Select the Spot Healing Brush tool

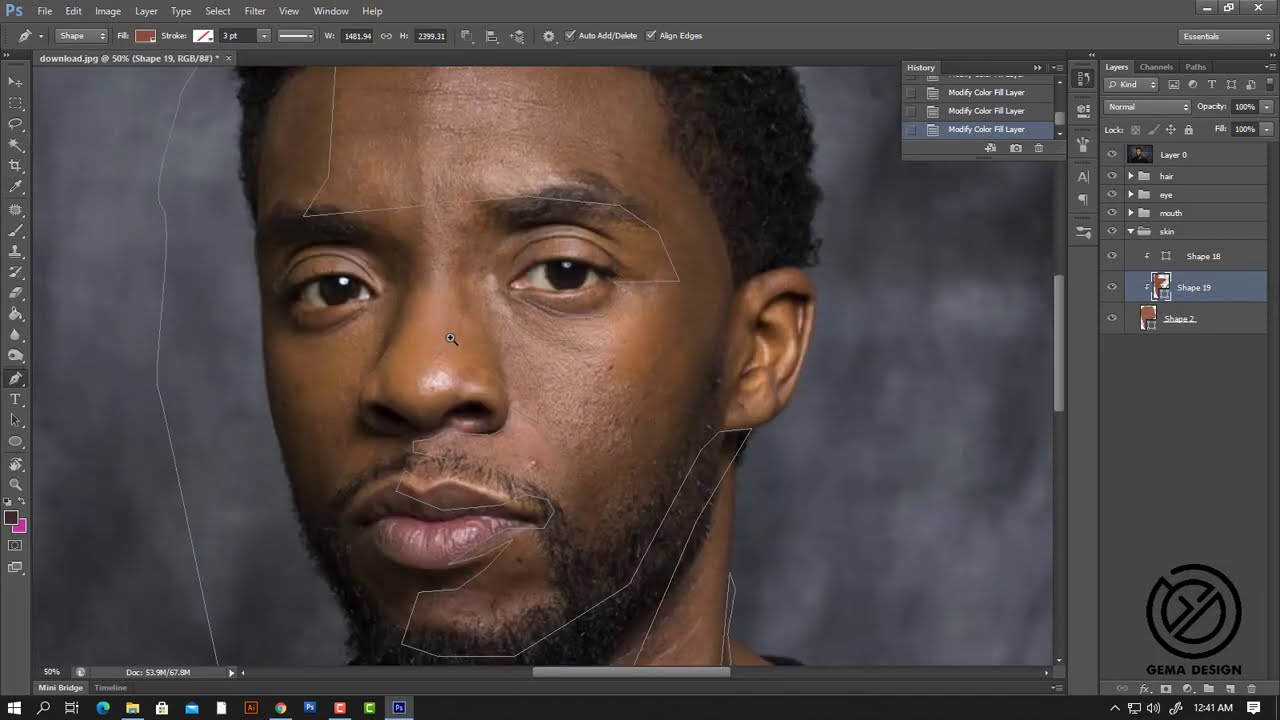coord(15,210)
